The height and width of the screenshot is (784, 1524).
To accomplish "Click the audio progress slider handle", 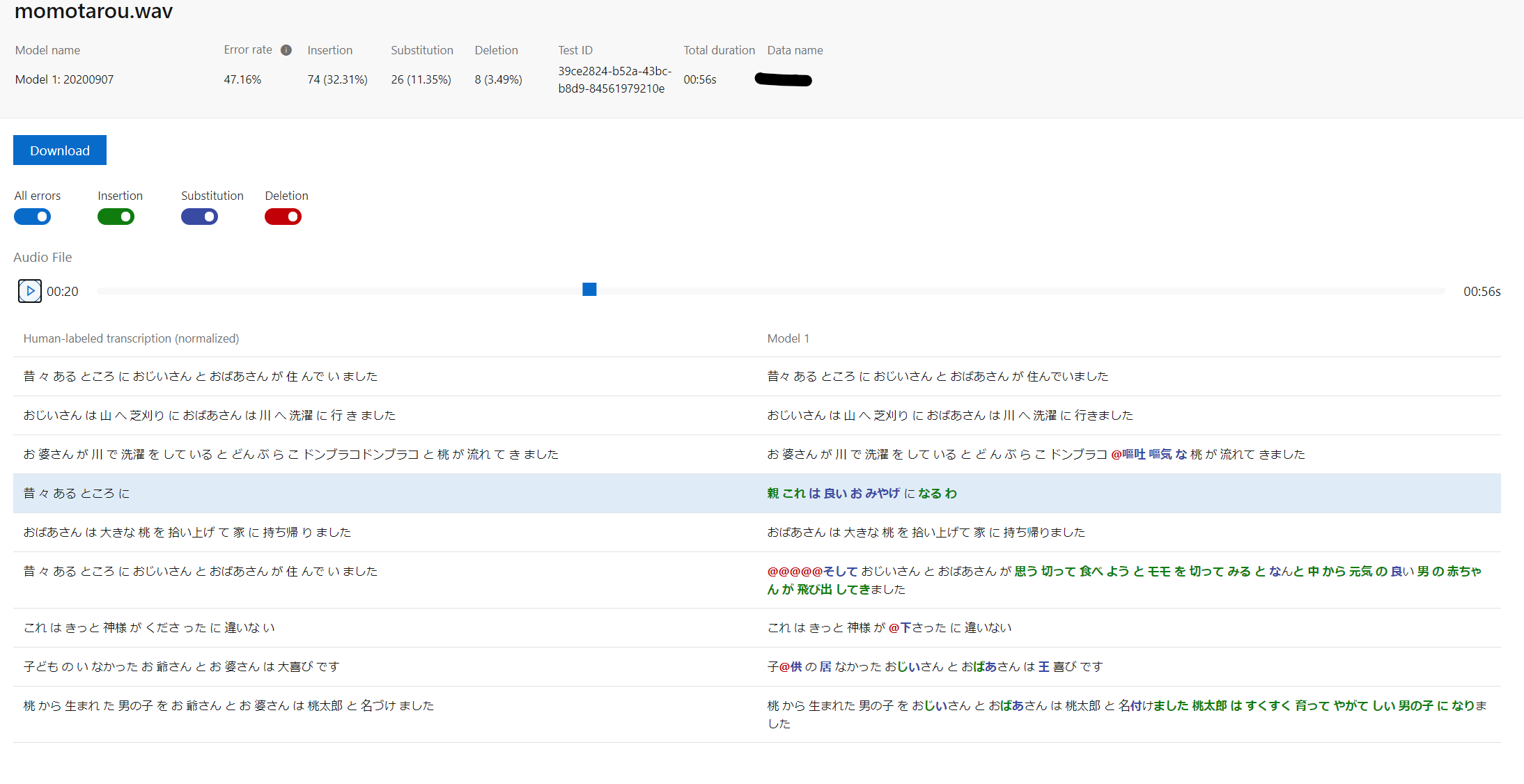I will click(x=589, y=290).
